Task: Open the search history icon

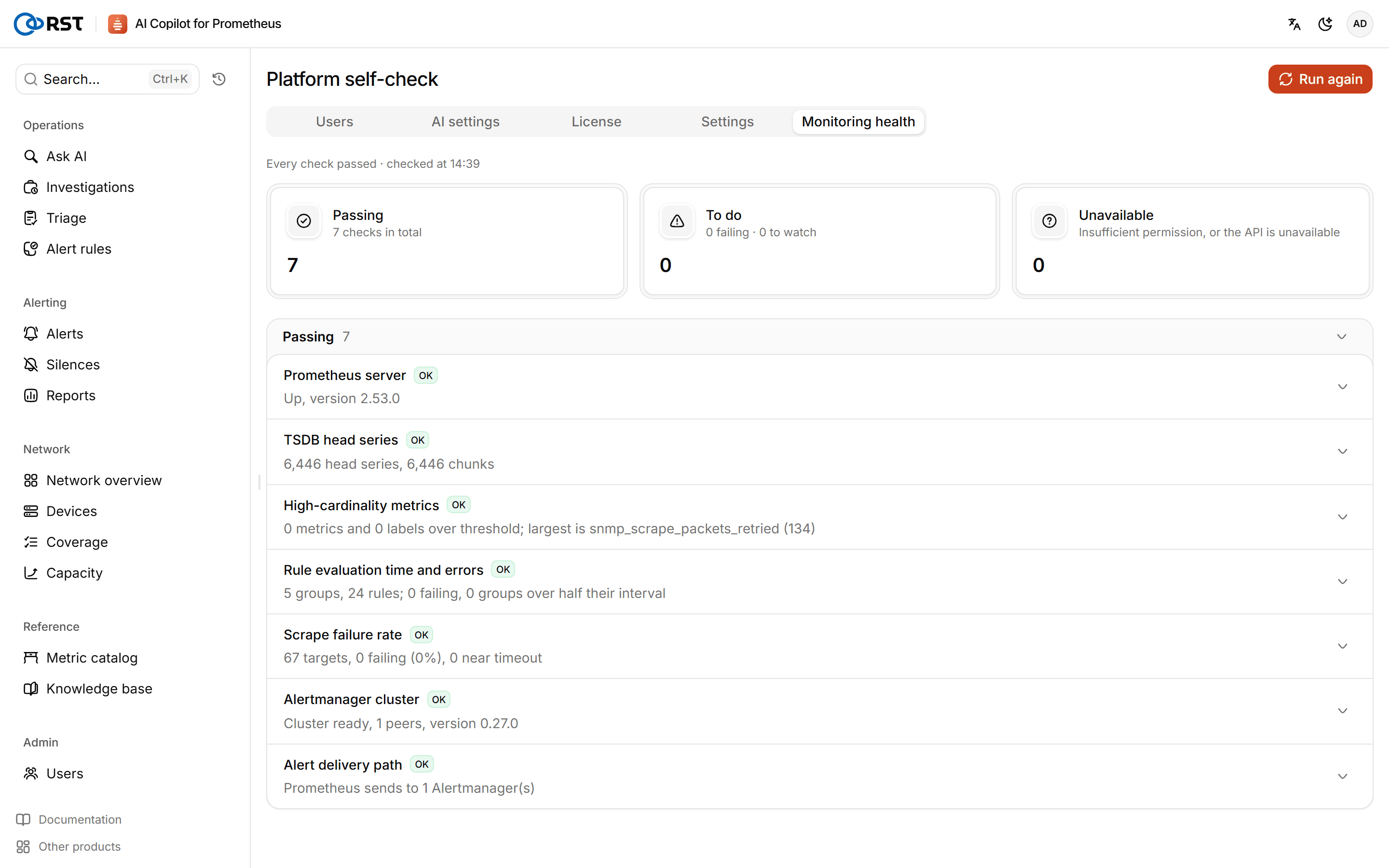Action: point(218,79)
